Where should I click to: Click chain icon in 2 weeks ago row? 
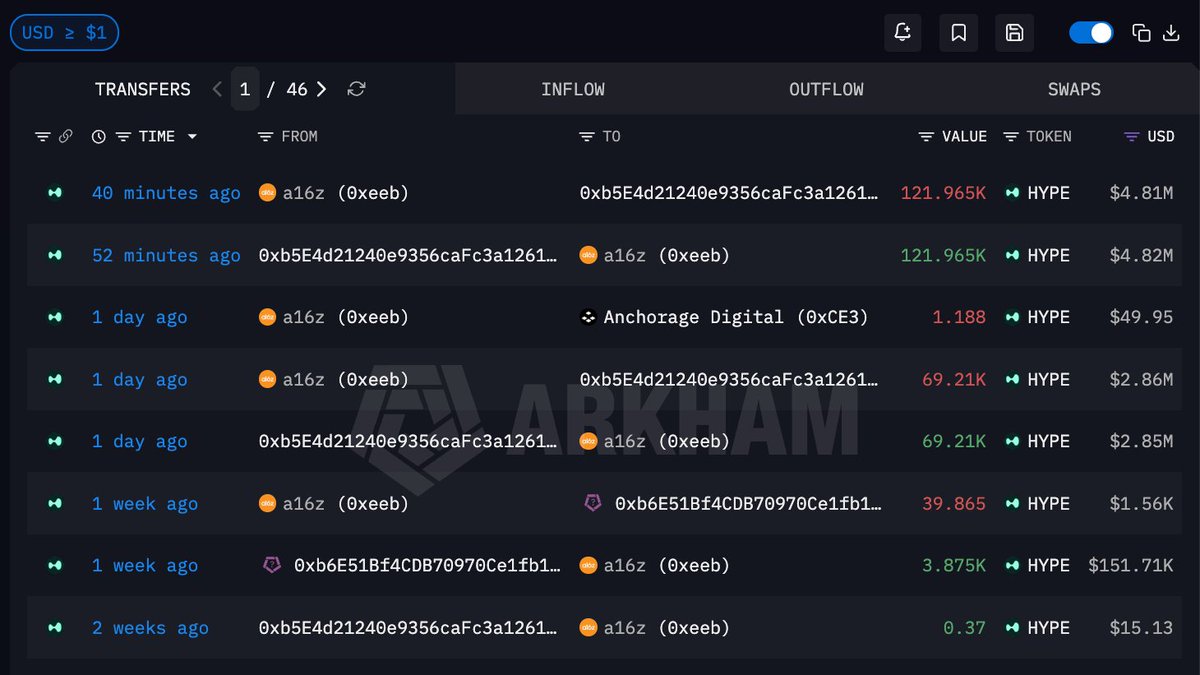pyautogui.click(x=55, y=628)
